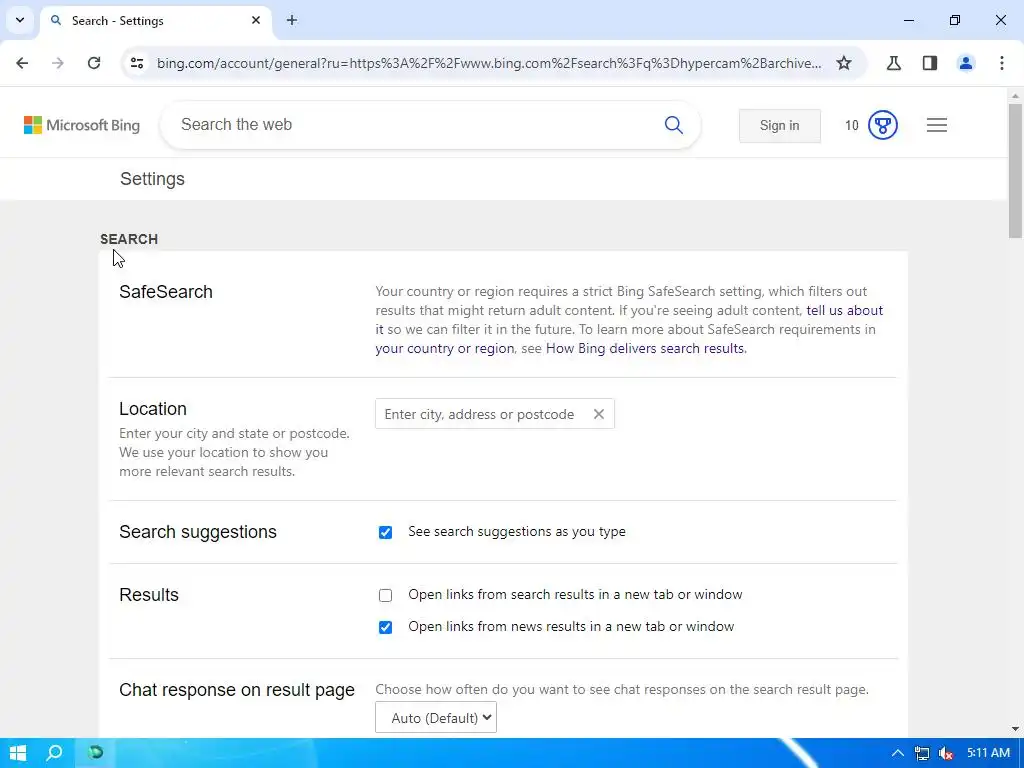This screenshot has width=1024, height=768.
Task: Open the taskbar clock showing 5:11 AM
Action: [x=988, y=753]
